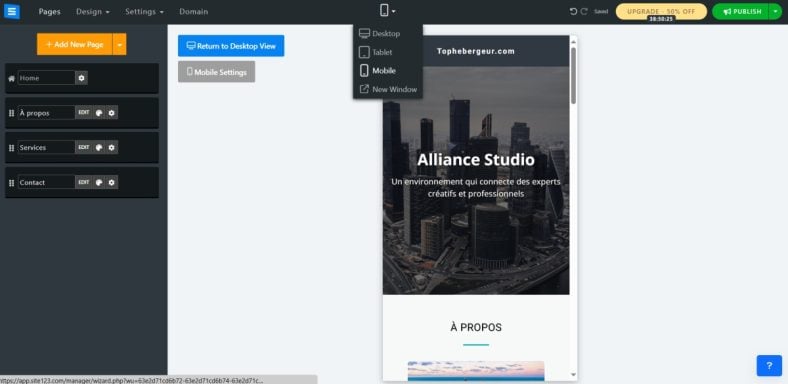This screenshot has height=384, width=788.
Task: Click EDIT for Contact page
Action: pos(84,182)
